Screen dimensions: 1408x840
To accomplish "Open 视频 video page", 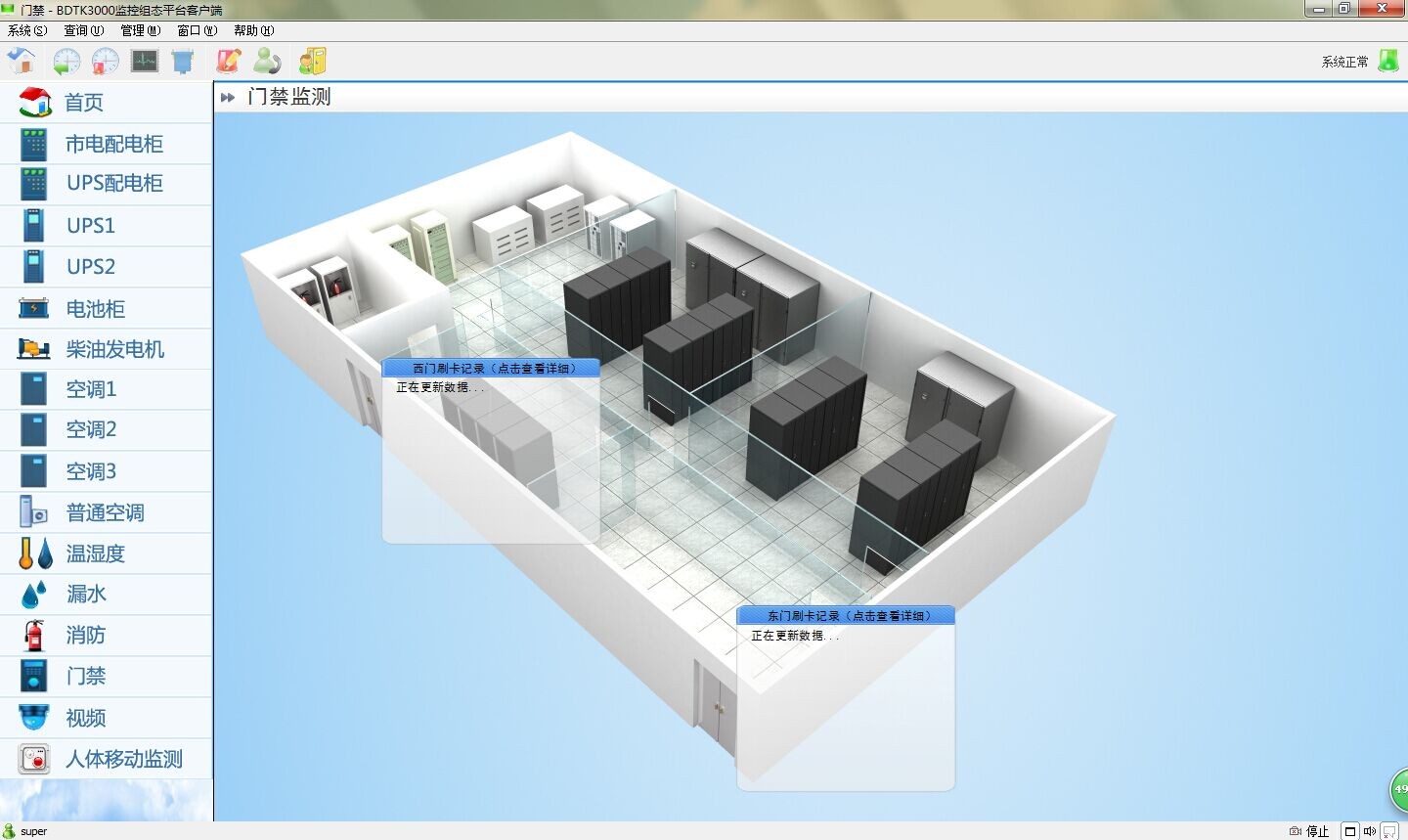I will pyautogui.click(x=106, y=718).
